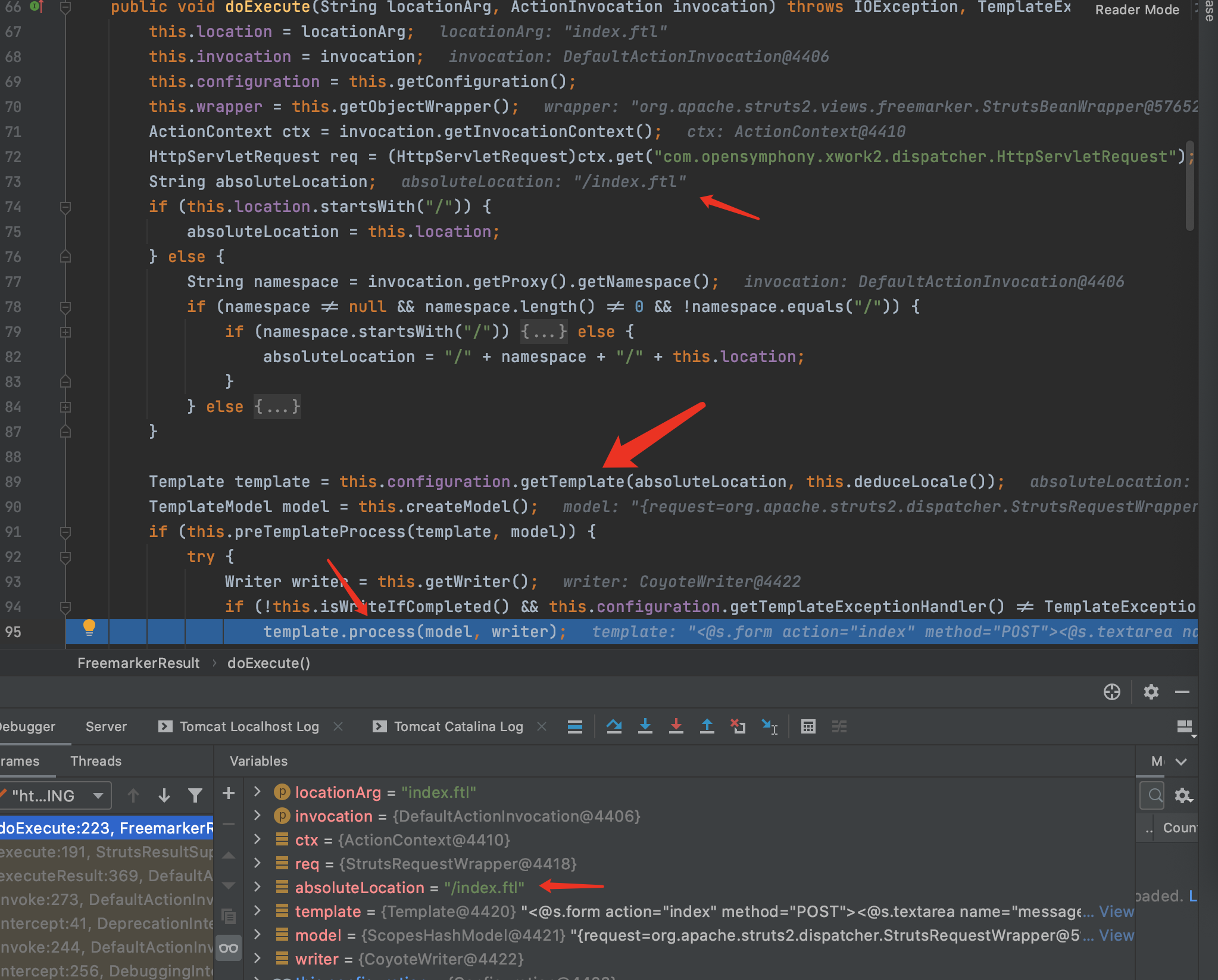1218x980 pixels.
Task: Expand req variable node
Action: (x=257, y=863)
